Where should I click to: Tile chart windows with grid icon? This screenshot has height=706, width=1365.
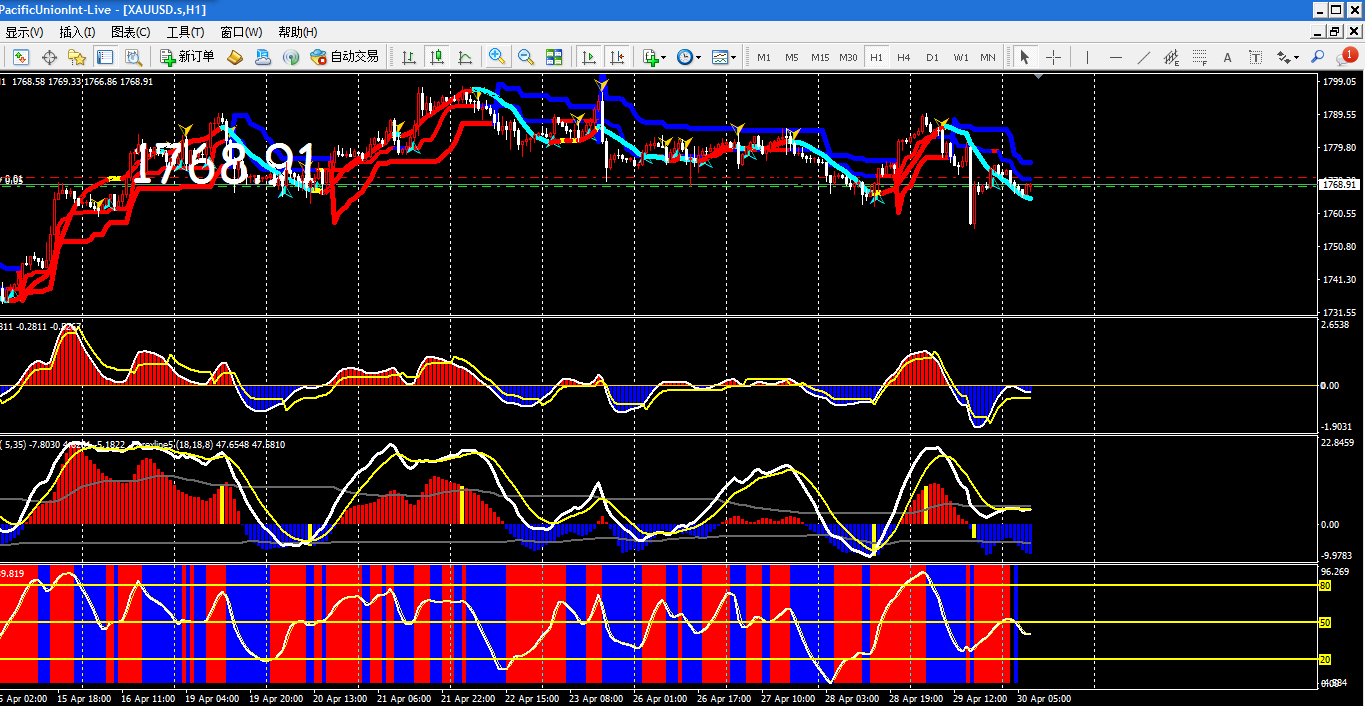pyautogui.click(x=554, y=57)
